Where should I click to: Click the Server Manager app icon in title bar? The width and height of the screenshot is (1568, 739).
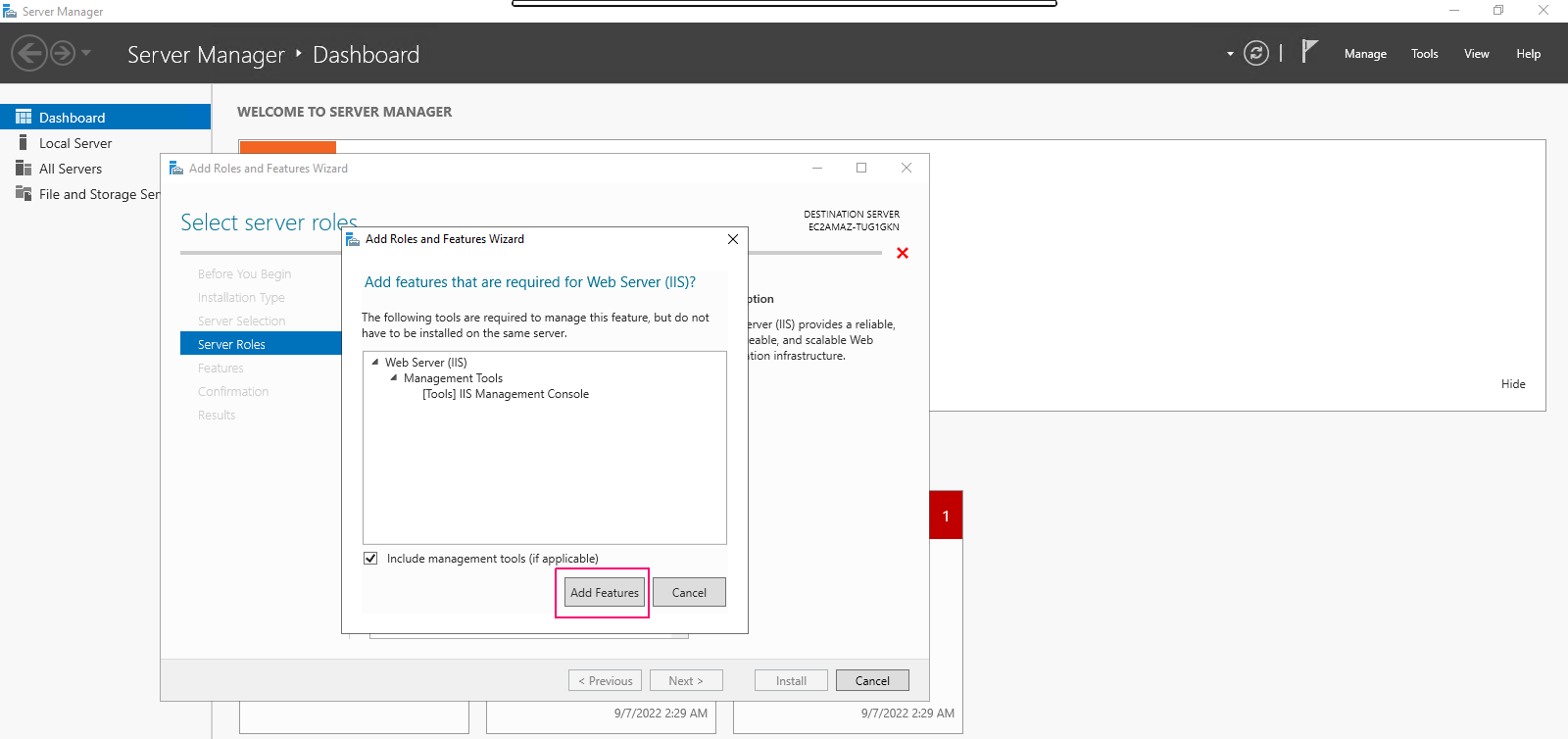pyautogui.click(x=10, y=11)
